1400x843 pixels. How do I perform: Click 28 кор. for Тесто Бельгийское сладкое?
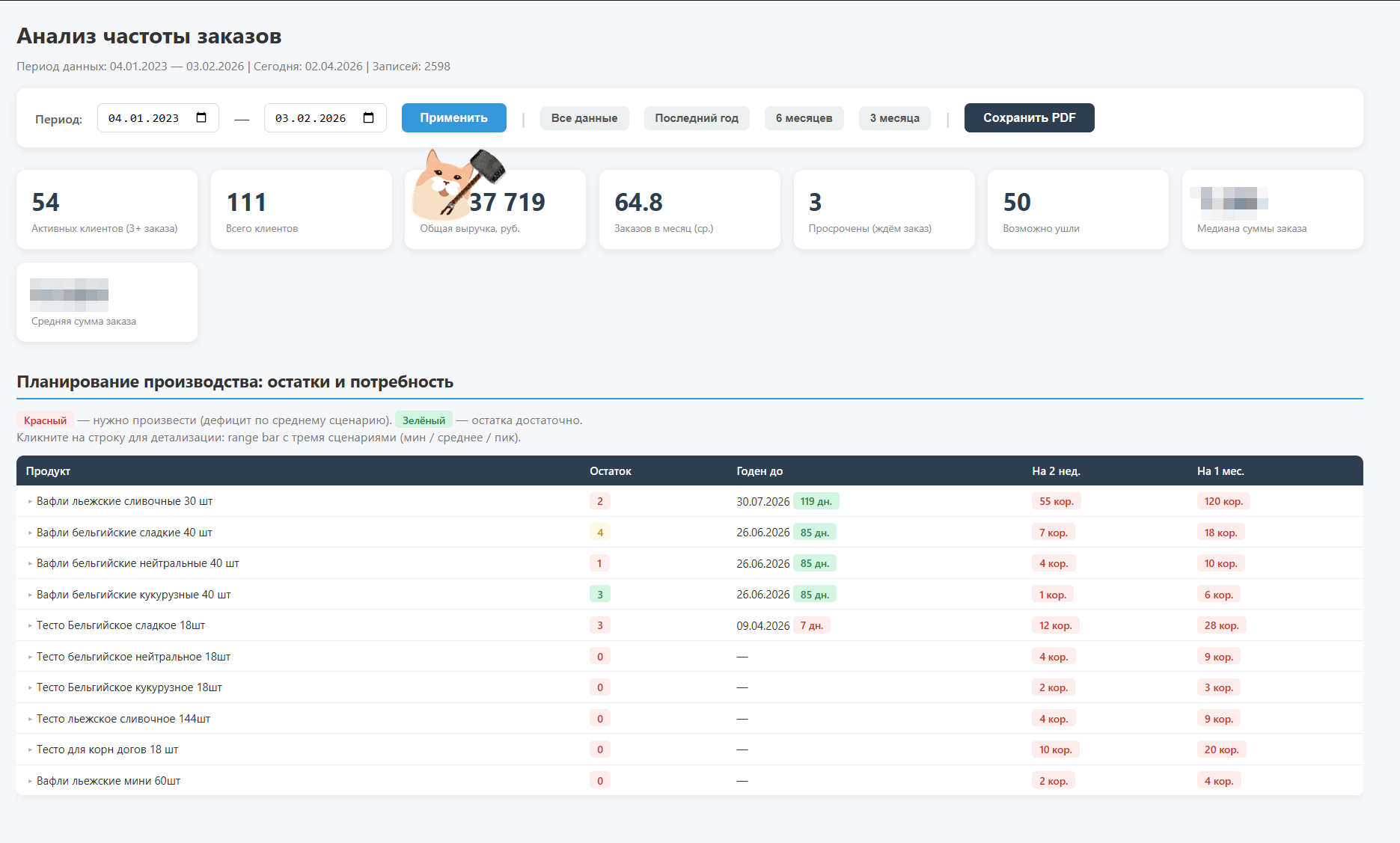1221,625
